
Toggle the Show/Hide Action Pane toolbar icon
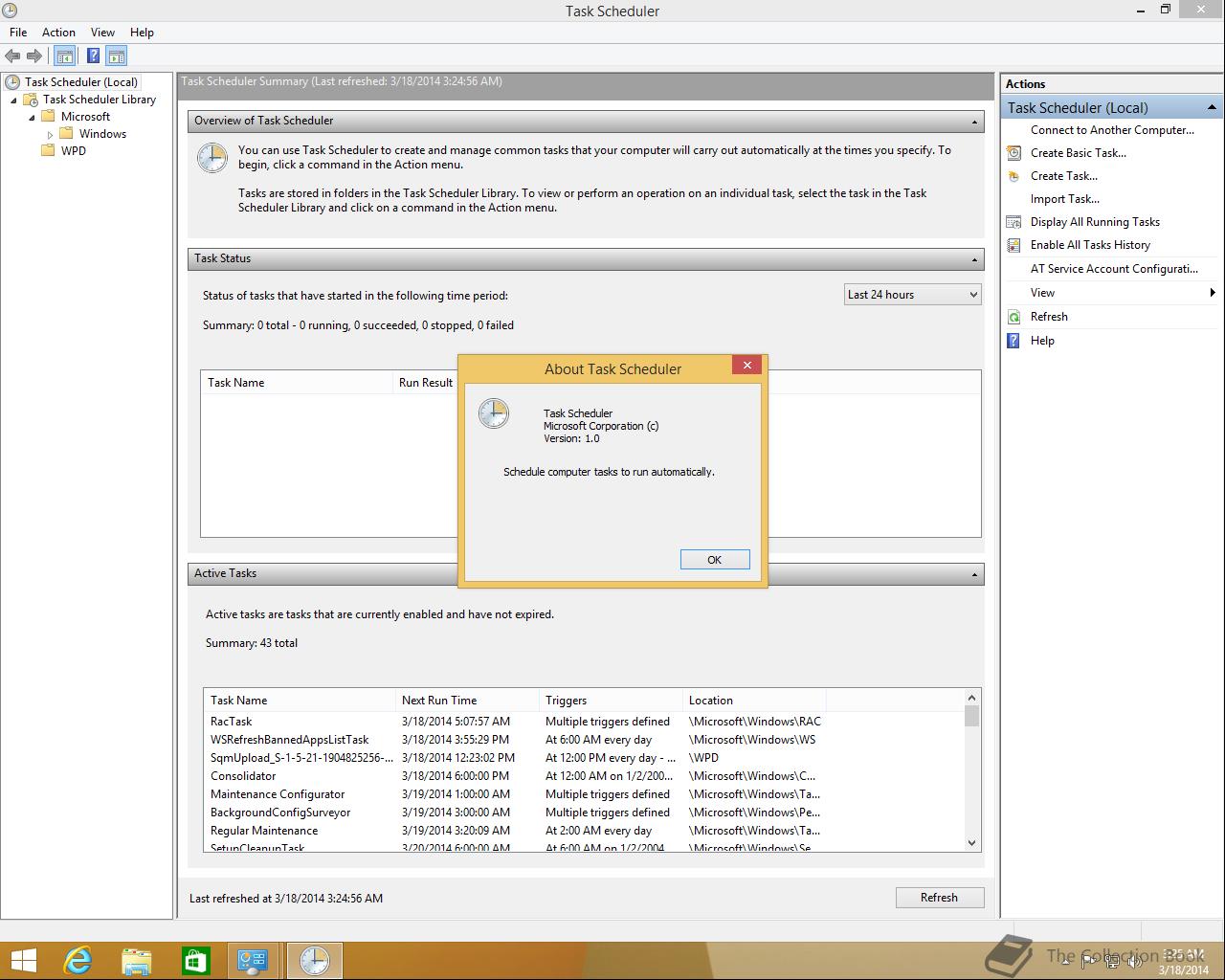(x=117, y=56)
